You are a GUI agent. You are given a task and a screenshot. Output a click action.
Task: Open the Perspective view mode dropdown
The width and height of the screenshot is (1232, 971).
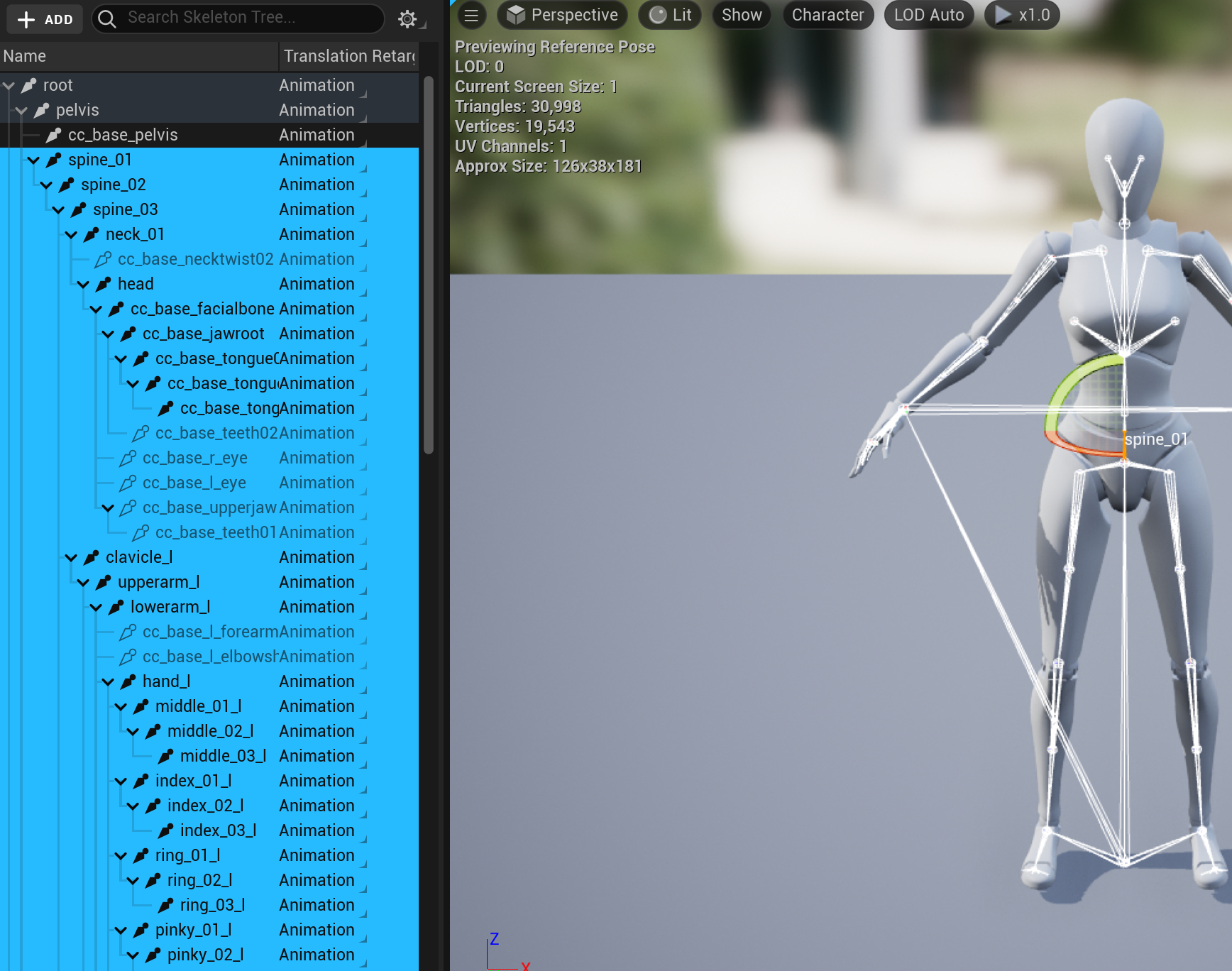click(x=562, y=15)
